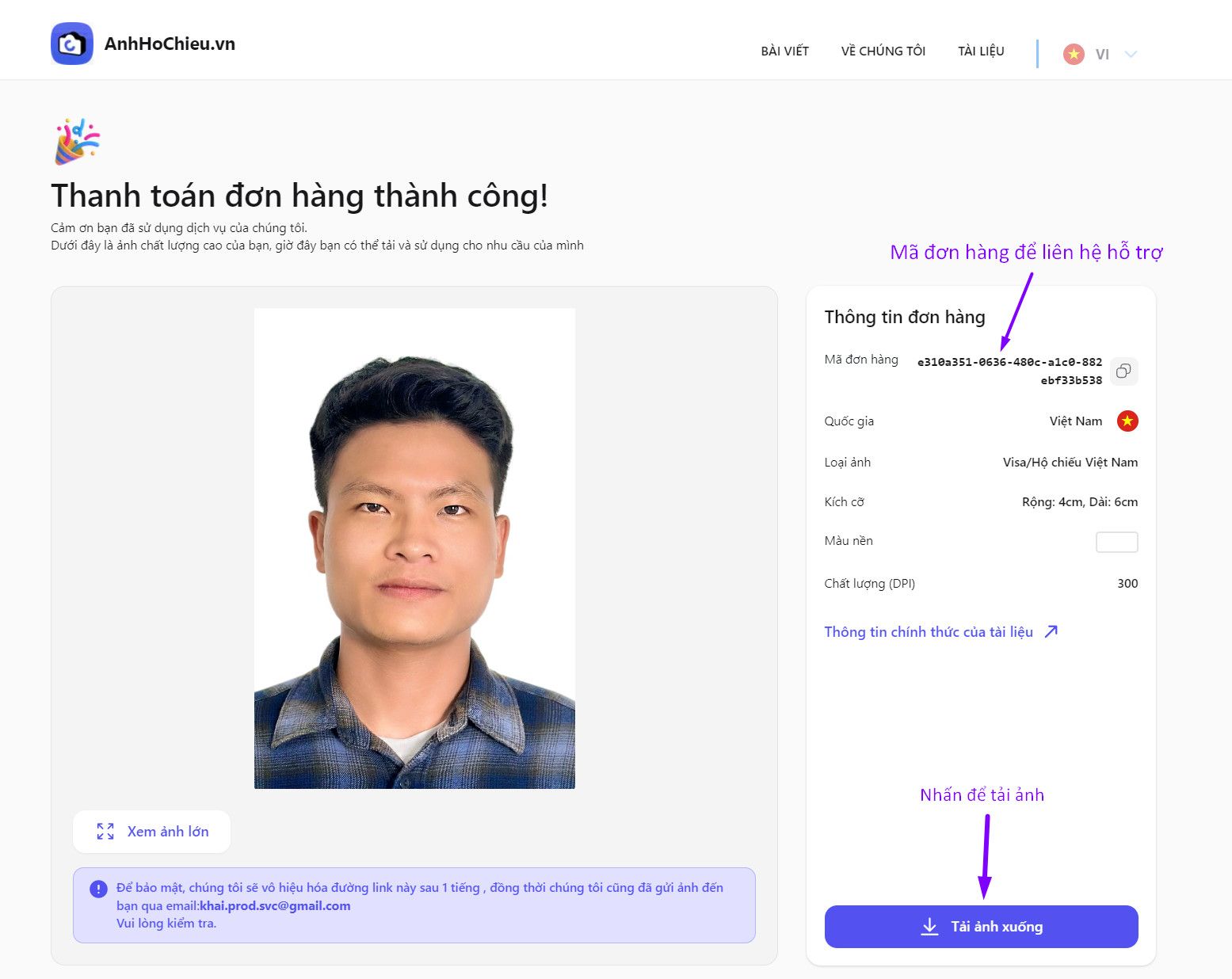Image resolution: width=1232 pixels, height=979 pixels.
Task: Click the download arrow icon in Tải ảnh xuống
Action: click(929, 927)
